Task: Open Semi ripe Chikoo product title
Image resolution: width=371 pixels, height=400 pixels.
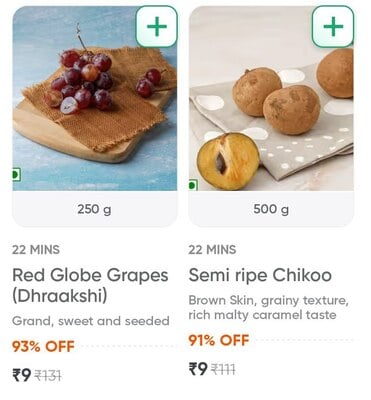Action: click(x=260, y=275)
